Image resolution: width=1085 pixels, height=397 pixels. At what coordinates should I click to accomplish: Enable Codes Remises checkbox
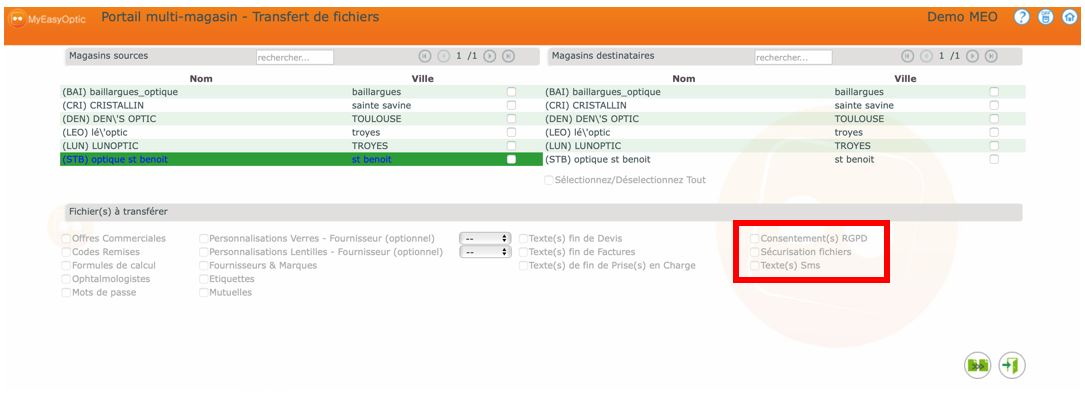[x=66, y=252]
